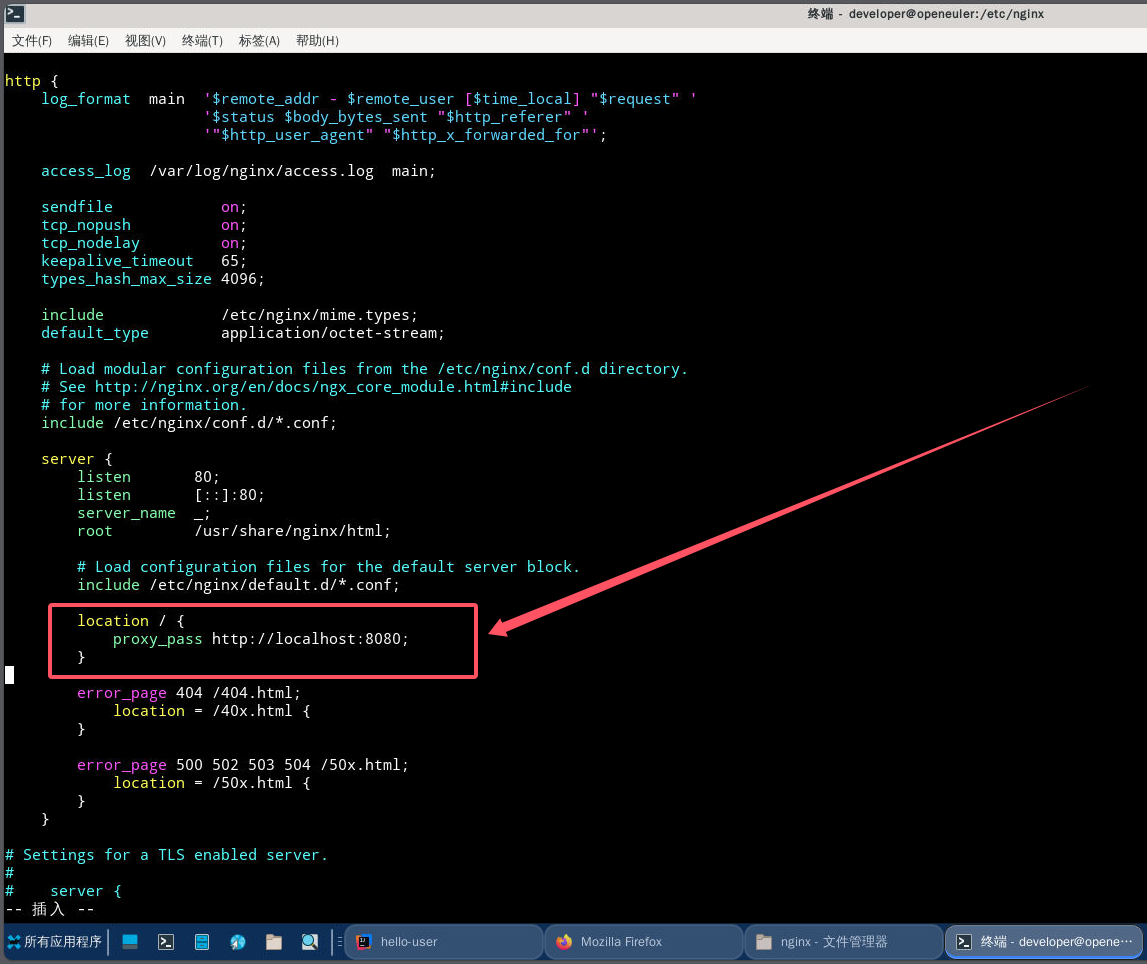The height and width of the screenshot is (964, 1147).
Task: Open the 编辑(E) menu
Action: [x=88, y=41]
